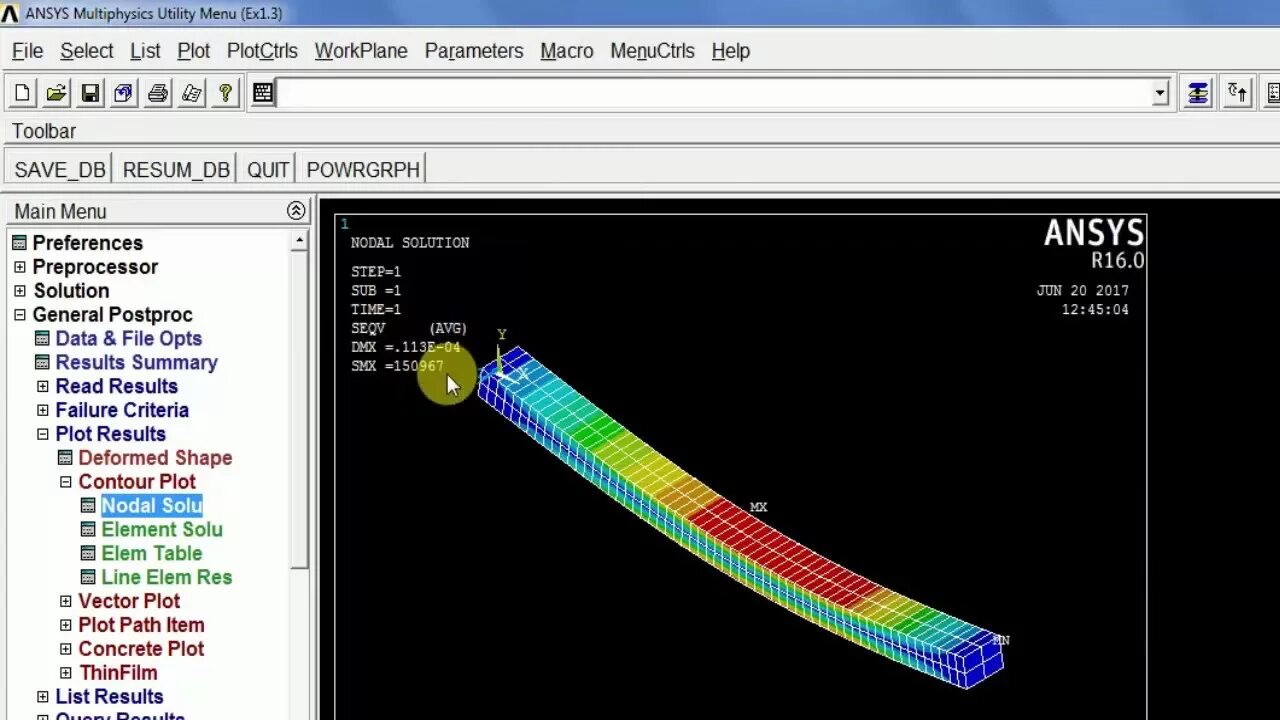Click the Element Solu item icon
The height and width of the screenshot is (720, 1280).
click(x=88, y=530)
